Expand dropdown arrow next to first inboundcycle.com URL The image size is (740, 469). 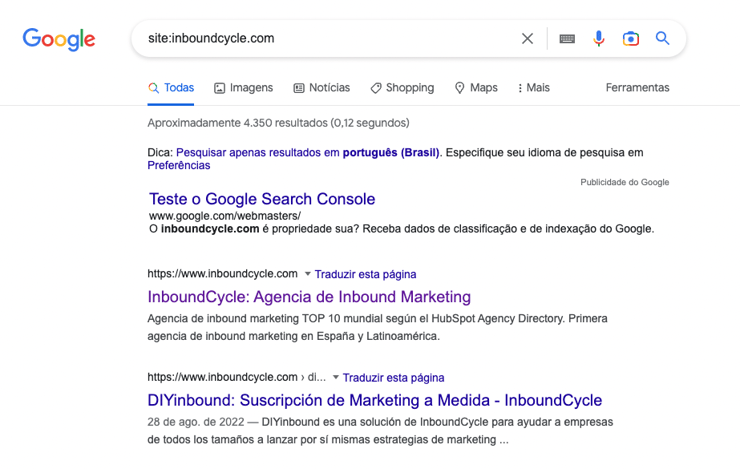click(308, 274)
